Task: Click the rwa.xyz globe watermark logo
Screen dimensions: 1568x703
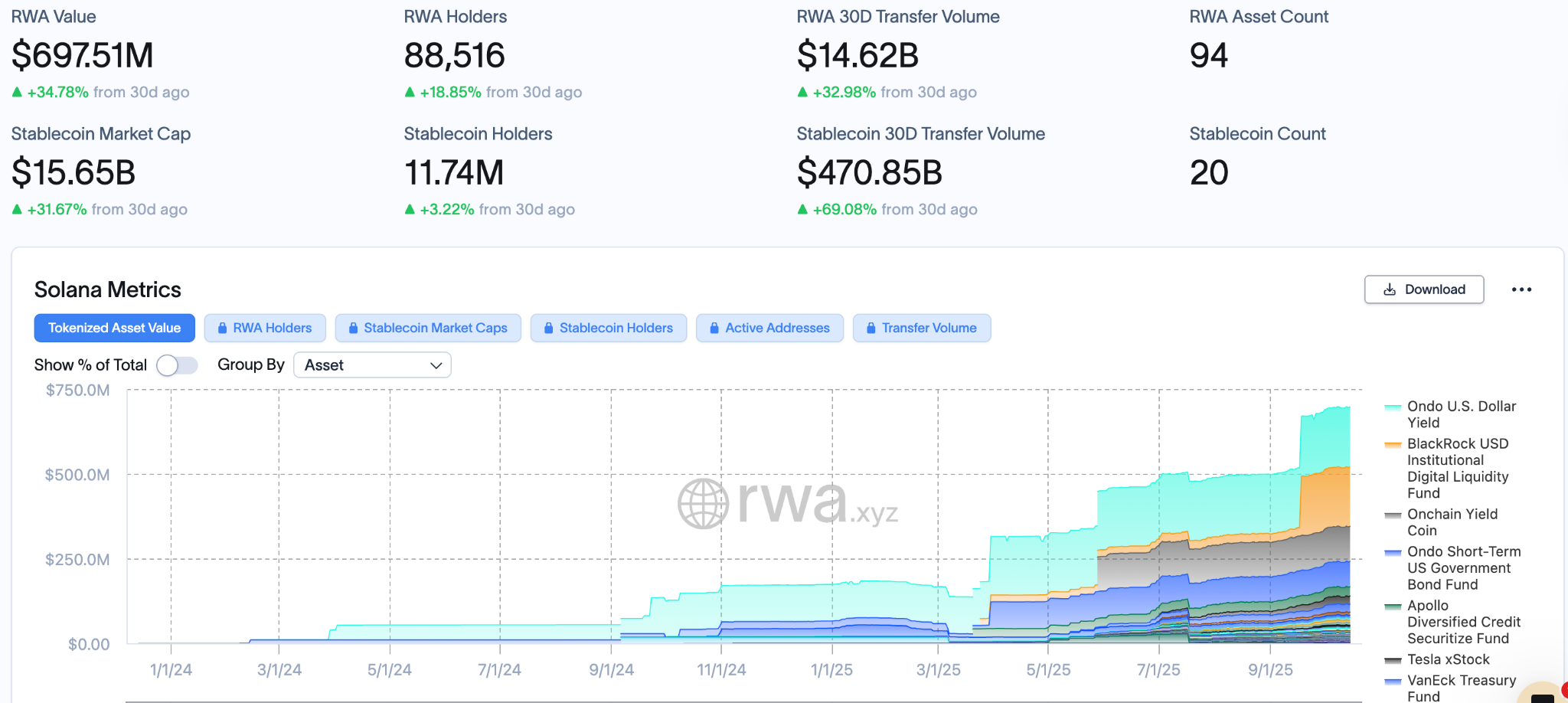Action: pos(703,504)
